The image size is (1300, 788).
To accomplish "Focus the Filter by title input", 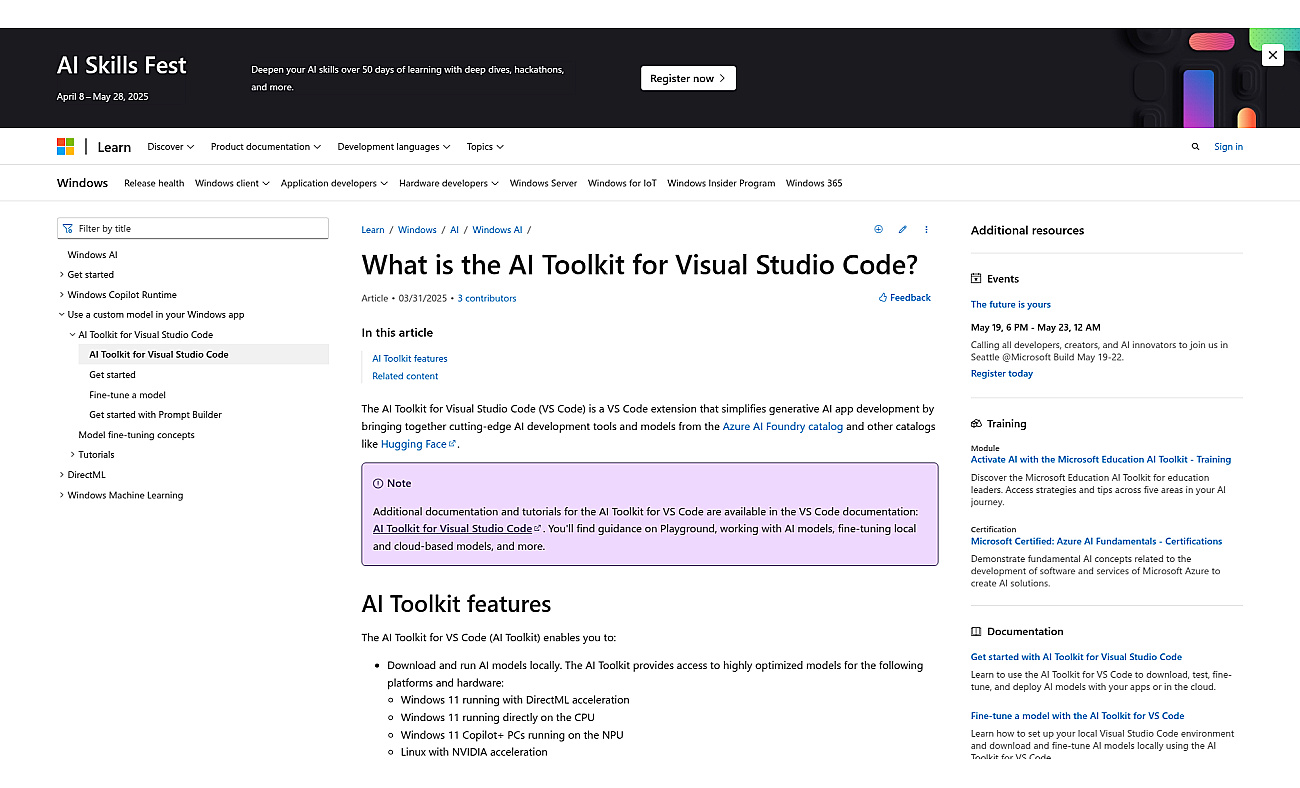I will 193,229.
